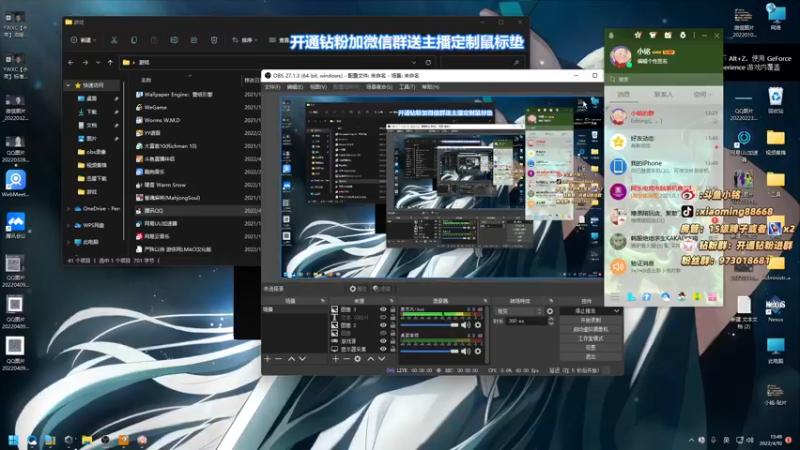
Task: Toggle the lock on 显示器采集 source
Action: 392,349
